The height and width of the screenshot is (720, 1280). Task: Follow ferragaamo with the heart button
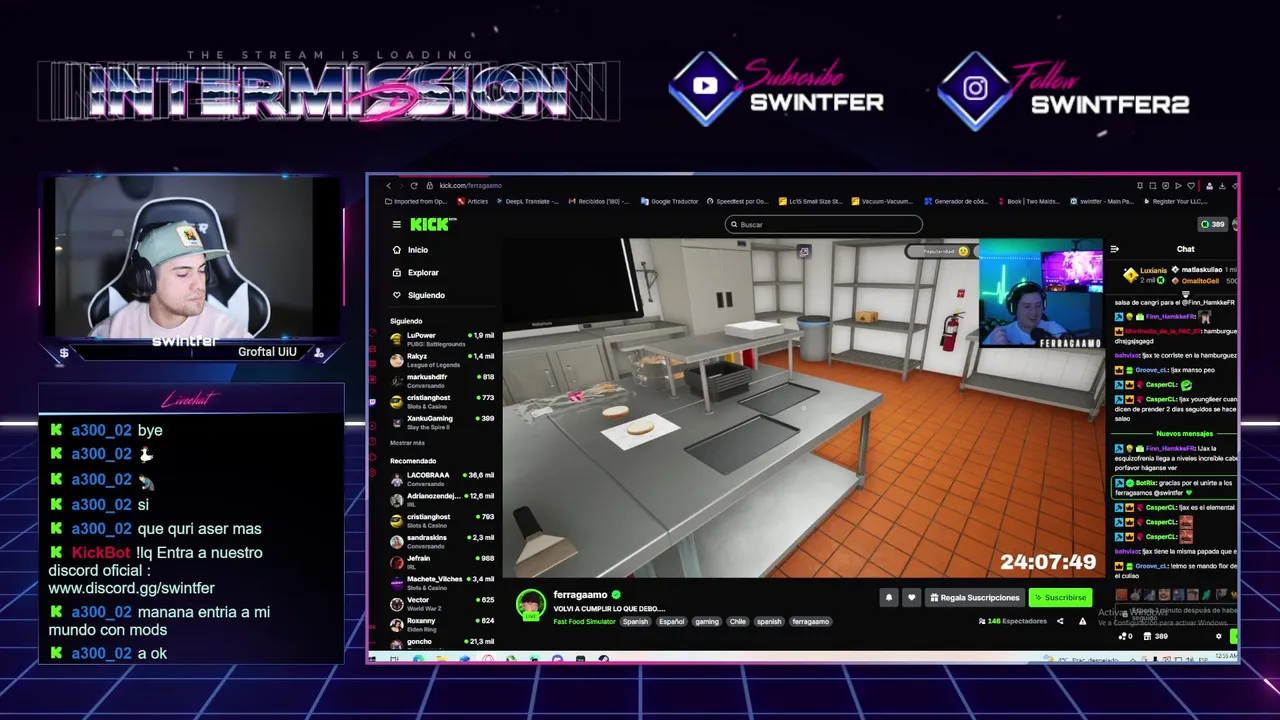click(x=911, y=597)
